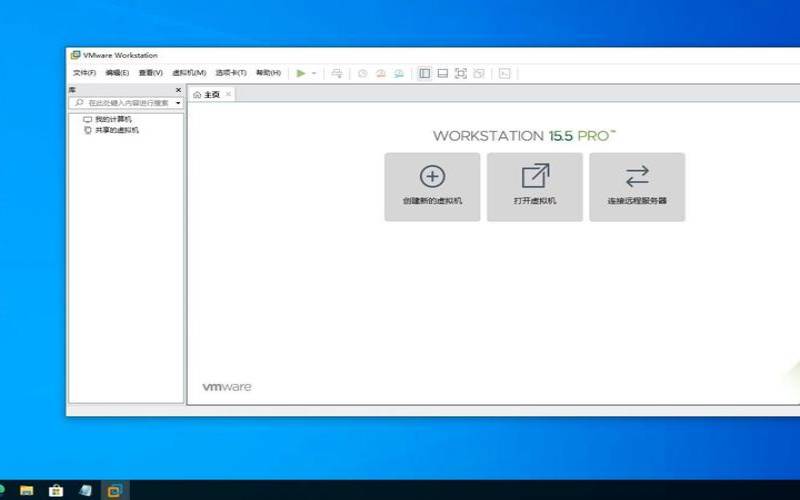Click the notepad-like taskbar icon
800x500 pixels.
(85, 490)
